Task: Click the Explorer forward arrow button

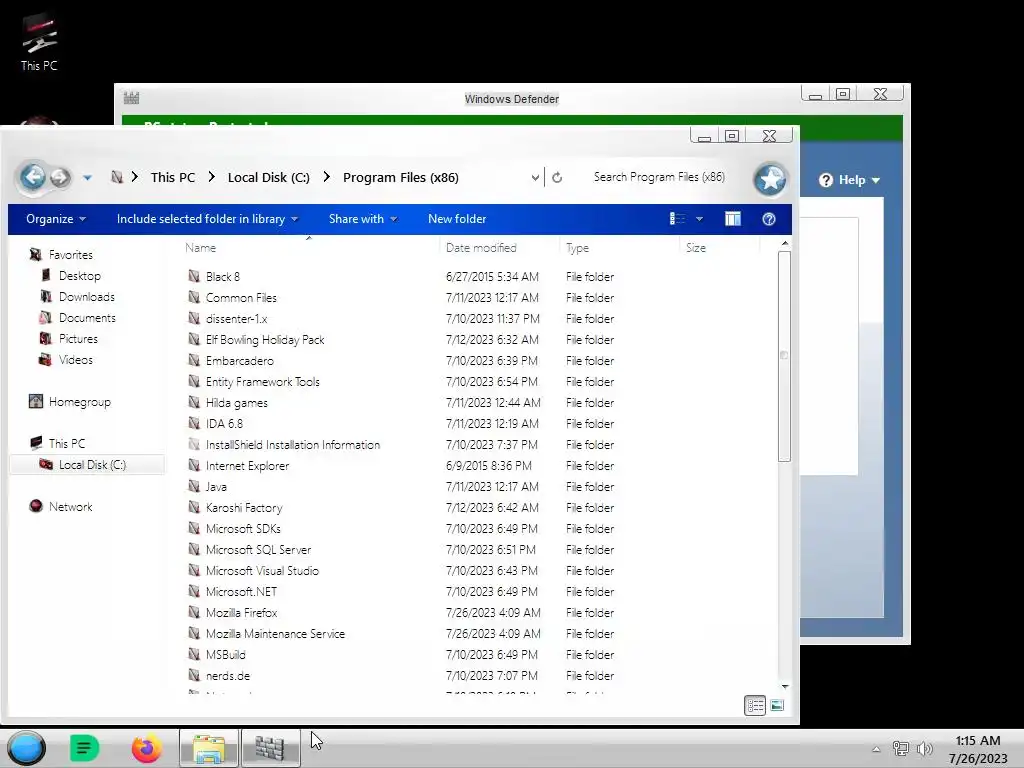Action: tap(60, 177)
